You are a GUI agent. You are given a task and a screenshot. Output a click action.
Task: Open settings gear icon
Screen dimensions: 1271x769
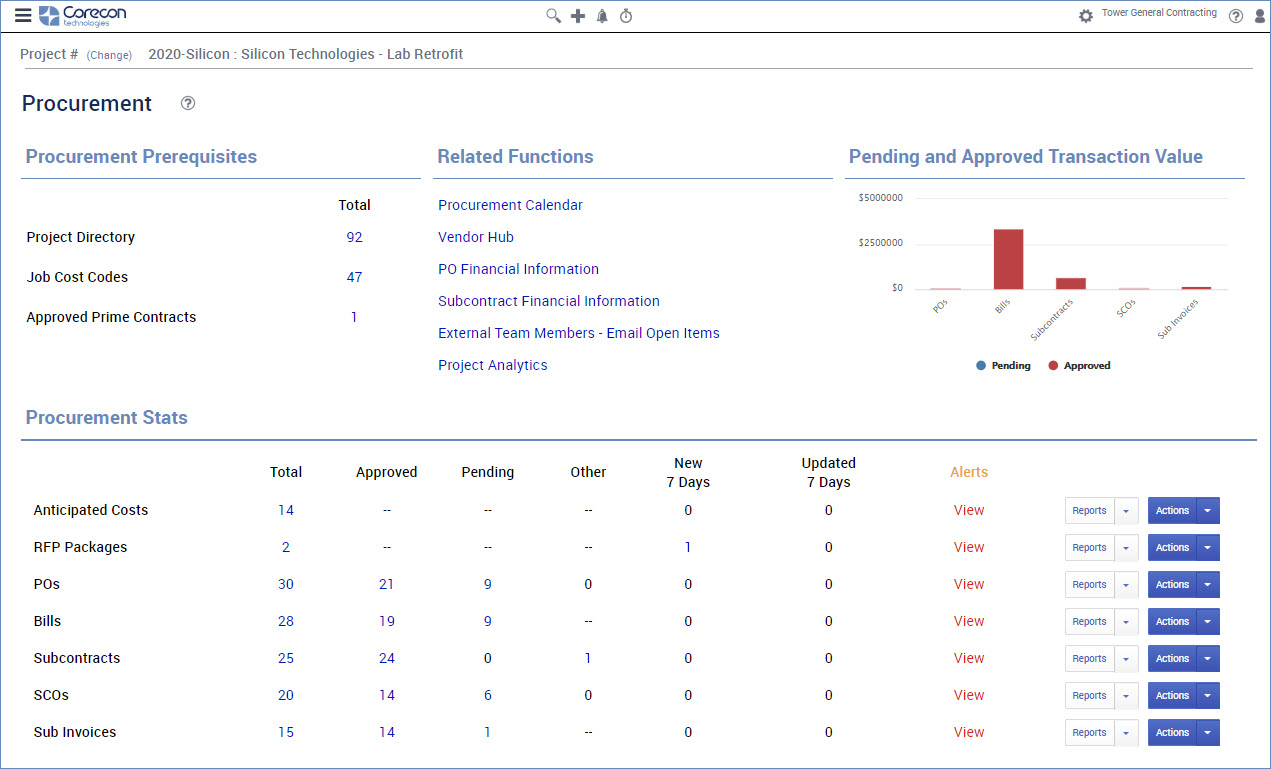[x=1086, y=16]
